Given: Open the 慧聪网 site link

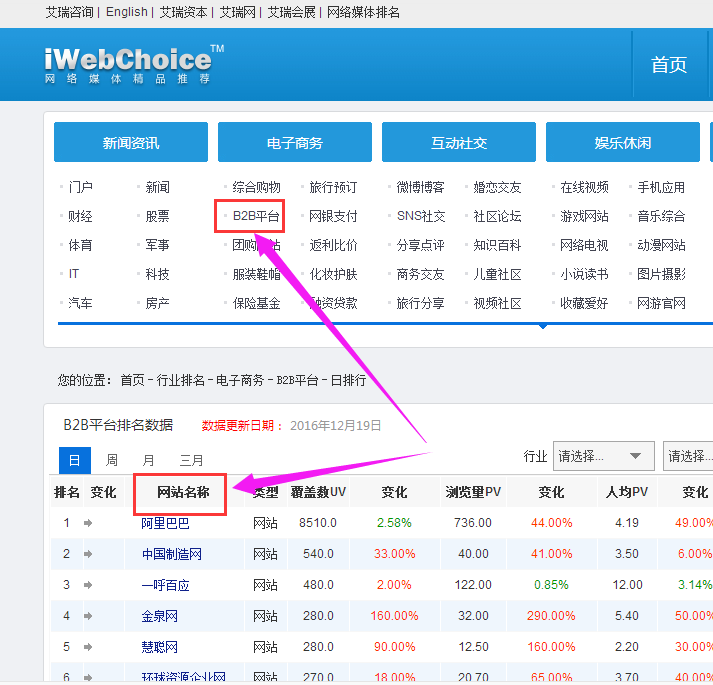Looking at the screenshot, I should [159, 647].
